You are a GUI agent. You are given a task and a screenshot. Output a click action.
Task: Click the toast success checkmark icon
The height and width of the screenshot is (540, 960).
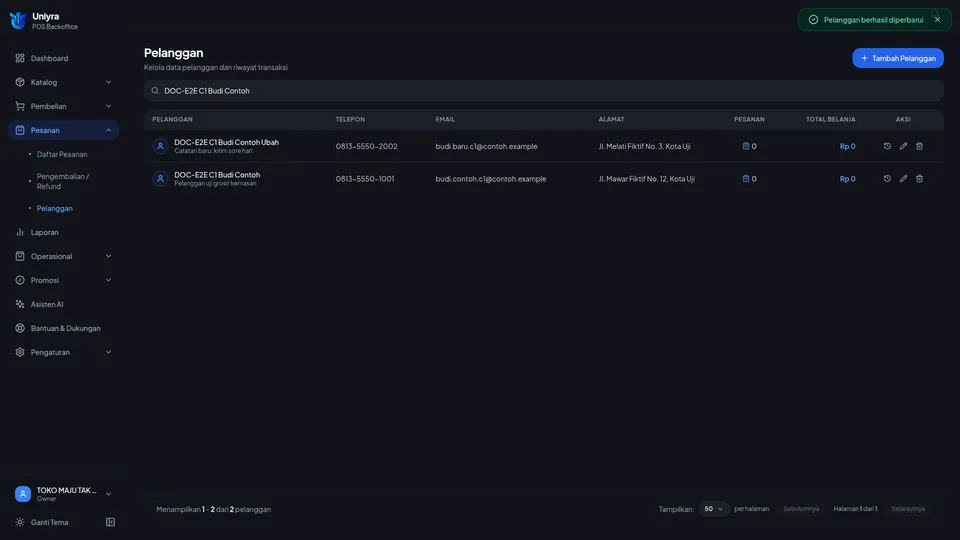[813, 20]
